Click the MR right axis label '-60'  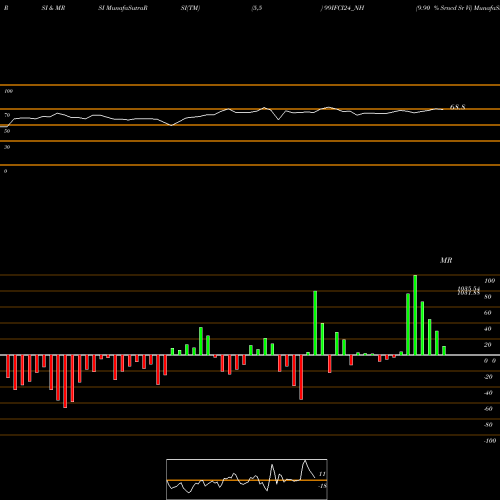click(488, 409)
